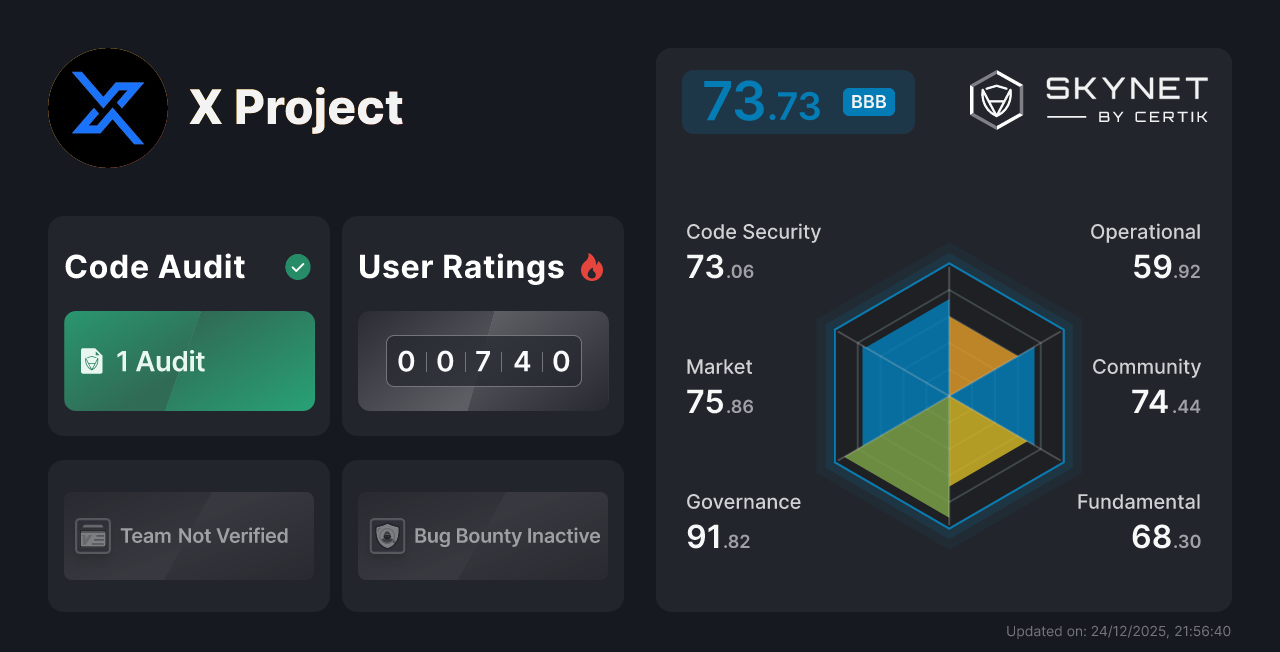
Task: Click the user ratings counter display
Action: click(x=483, y=361)
